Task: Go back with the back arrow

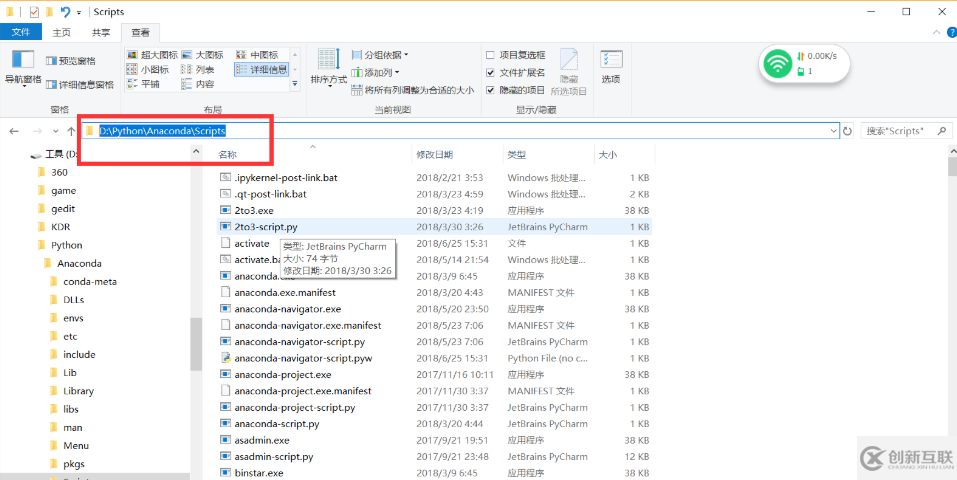Action: 14,131
